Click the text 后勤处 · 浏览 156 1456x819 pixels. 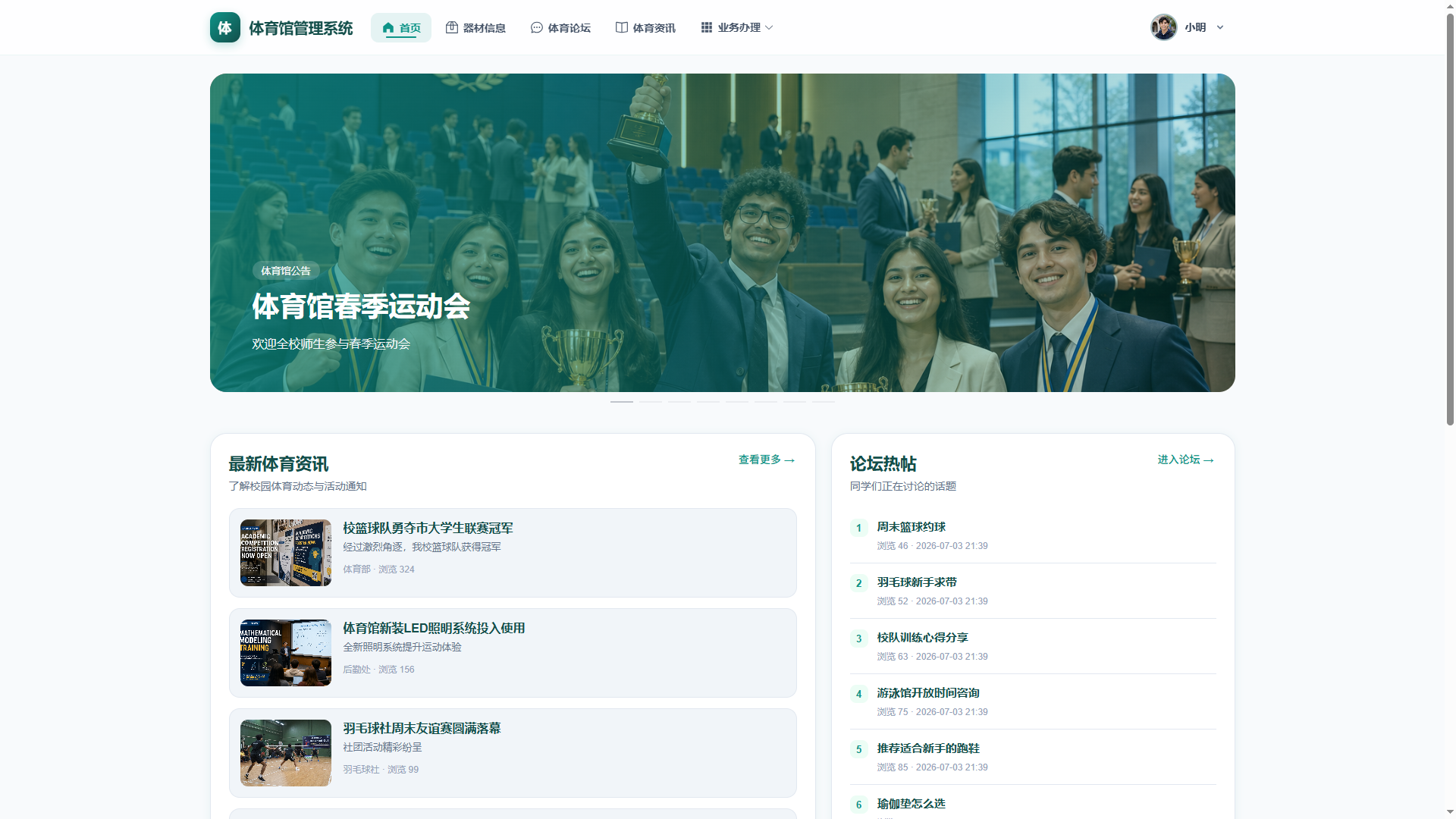pyautogui.click(x=378, y=670)
